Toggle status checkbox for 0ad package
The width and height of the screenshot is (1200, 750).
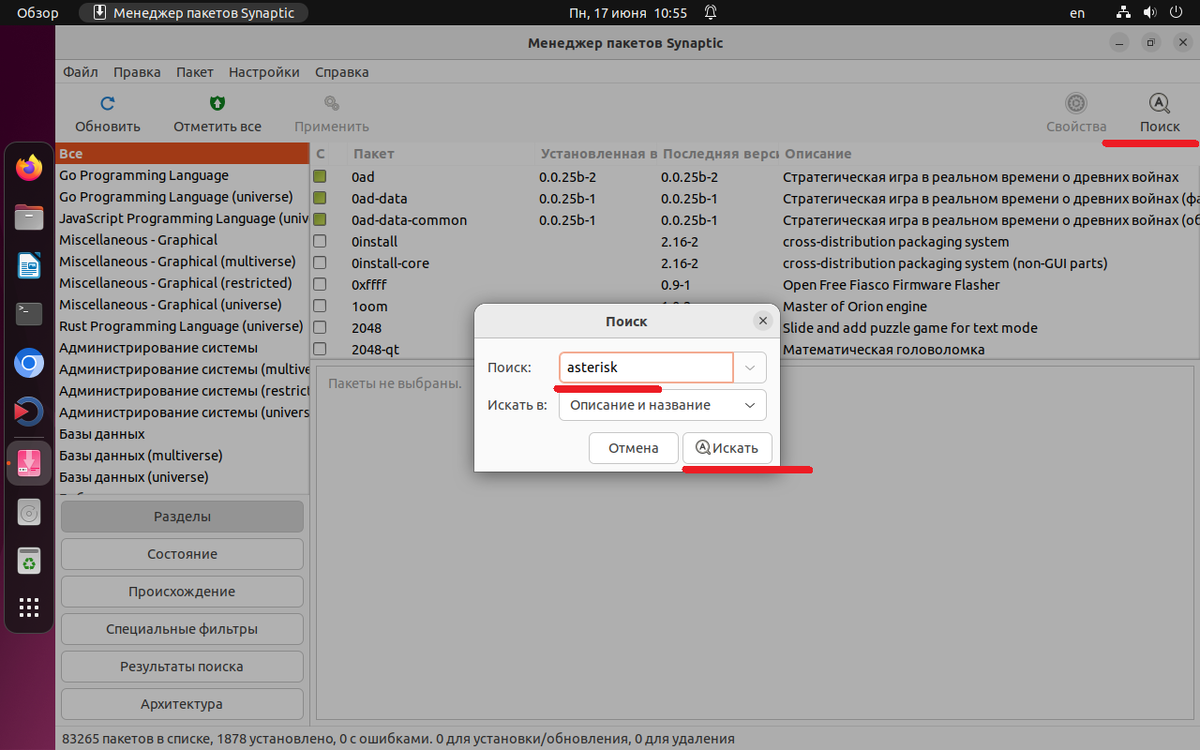[x=320, y=177]
